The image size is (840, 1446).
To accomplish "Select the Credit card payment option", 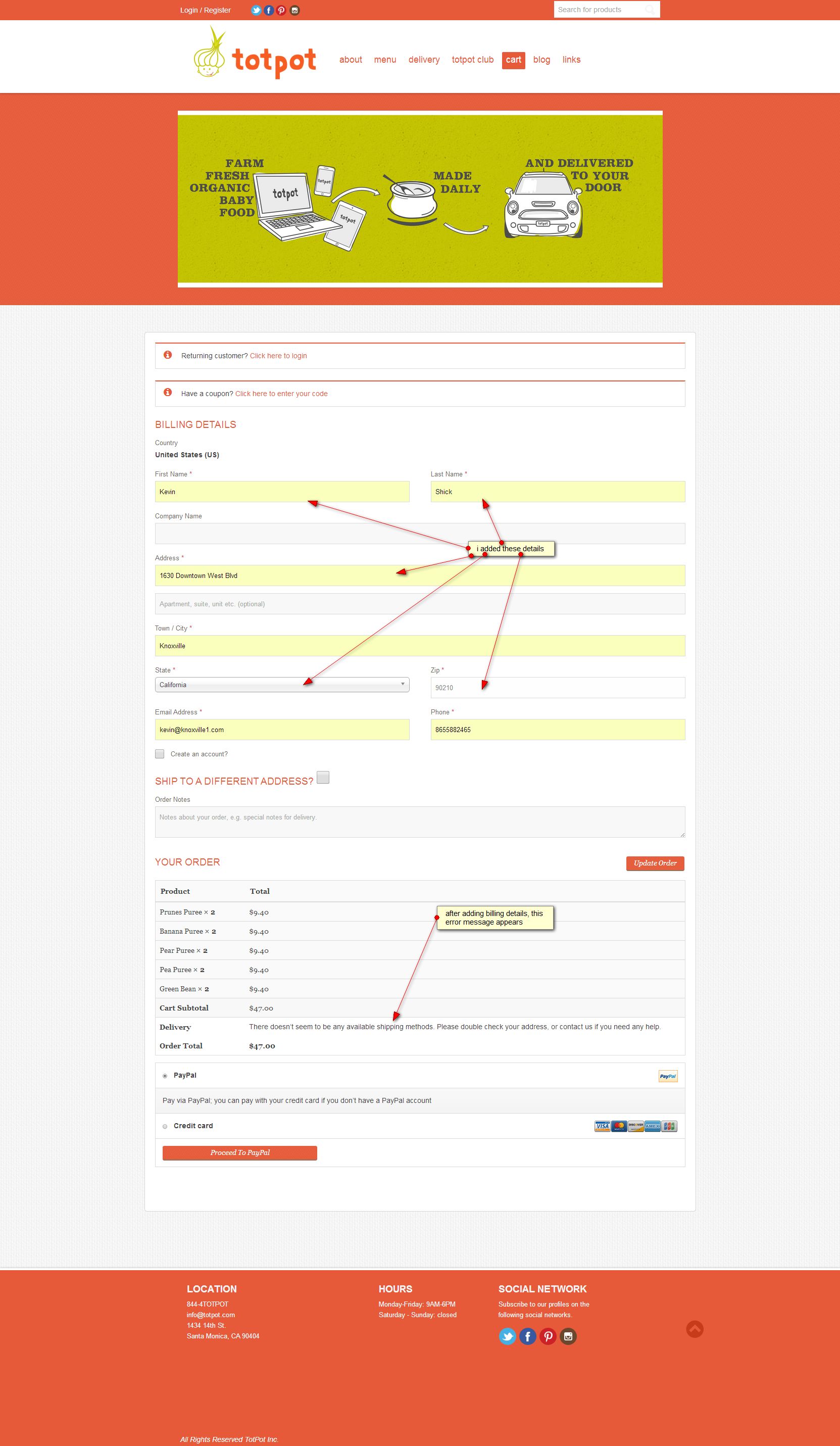I will (165, 1126).
